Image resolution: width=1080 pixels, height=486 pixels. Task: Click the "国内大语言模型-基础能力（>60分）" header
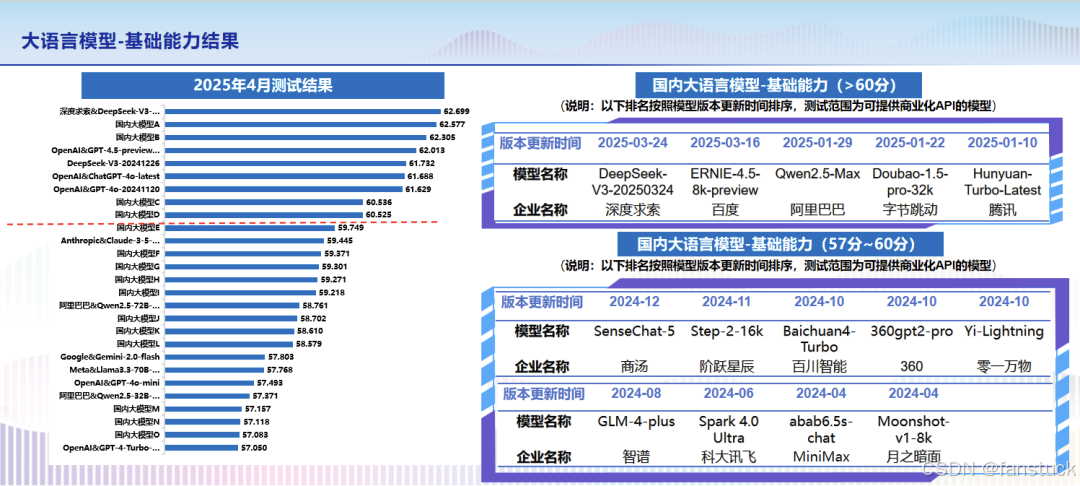pyautogui.click(x=778, y=85)
